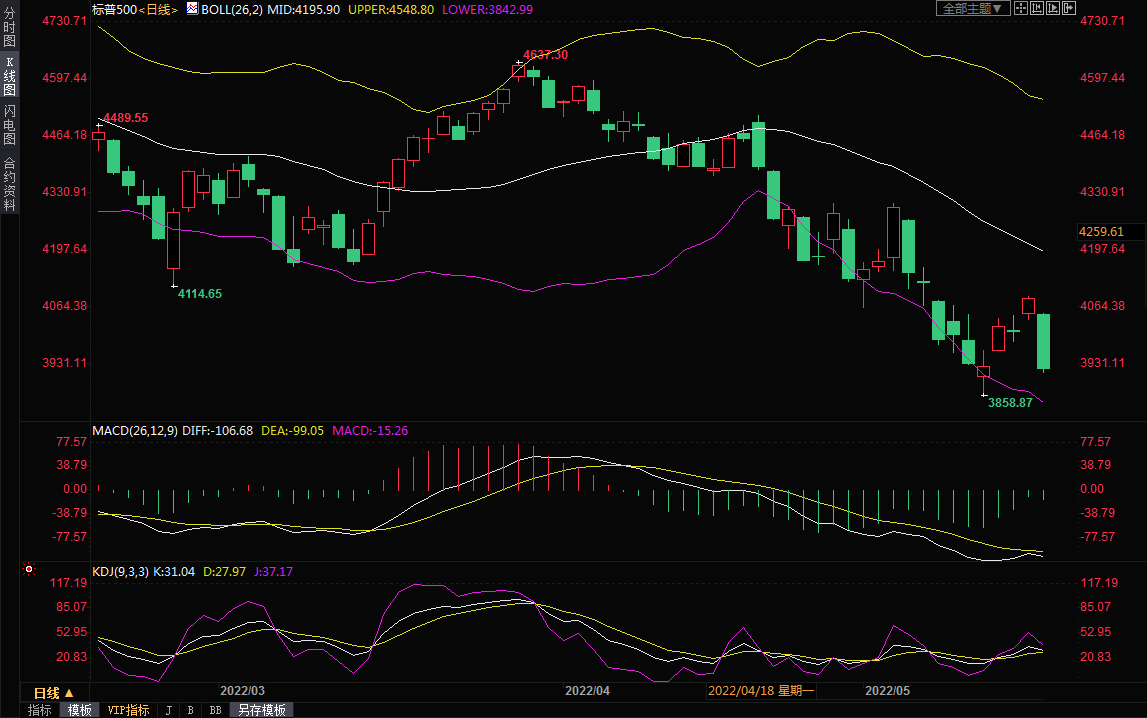Viewport: 1147px width, 718px height.
Task: Switch to the 分时图 side tab
Action: [9, 27]
